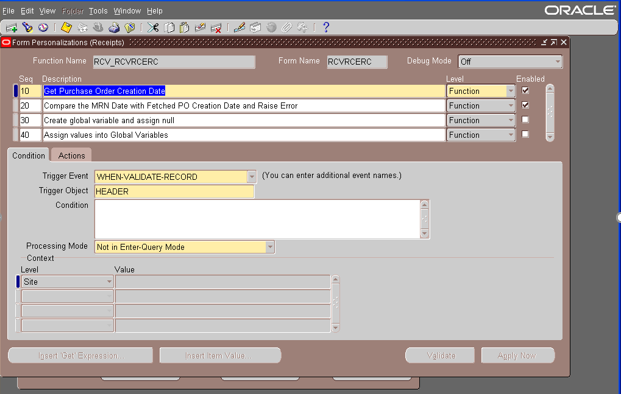621x394 pixels.
Task: Click down arrow of personalization list scrollbar
Action: [550, 137]
